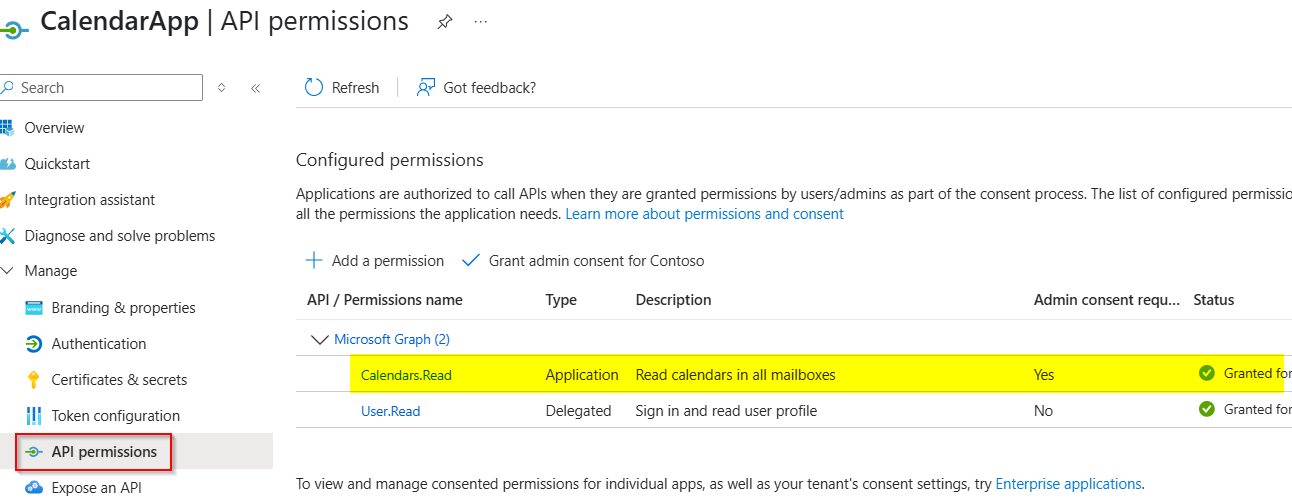Click the Refresh button

click(343, 88)
